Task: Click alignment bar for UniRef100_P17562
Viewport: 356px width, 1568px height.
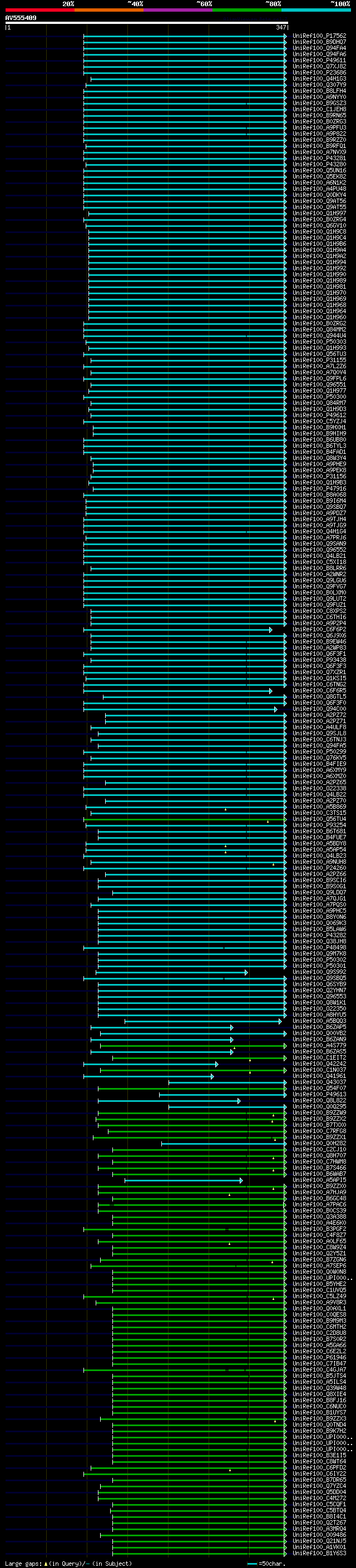Action: pos(185,36)
